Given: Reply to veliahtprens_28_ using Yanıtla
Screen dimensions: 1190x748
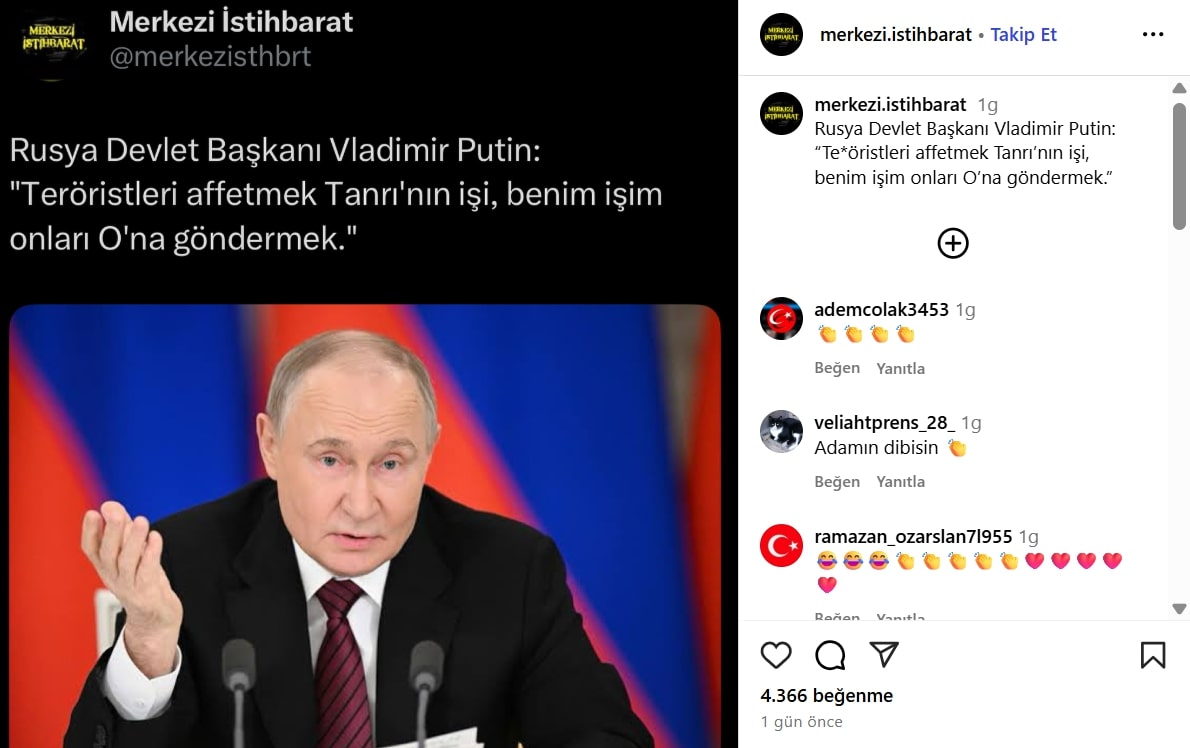Looking at the screenshot, I should [x=900, y=482].
